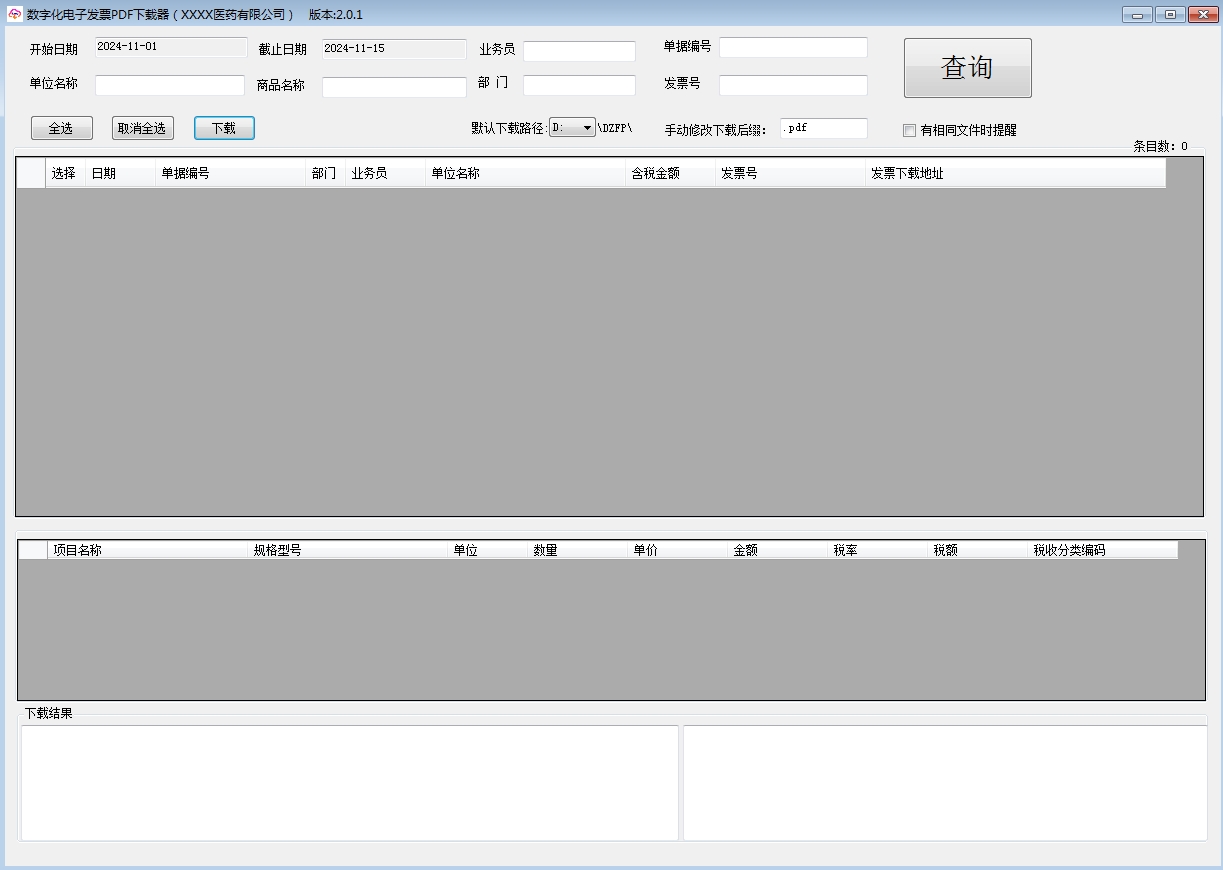Click the 全选 select-all button
Screen dimensions: 1223x870
(61, 127)
